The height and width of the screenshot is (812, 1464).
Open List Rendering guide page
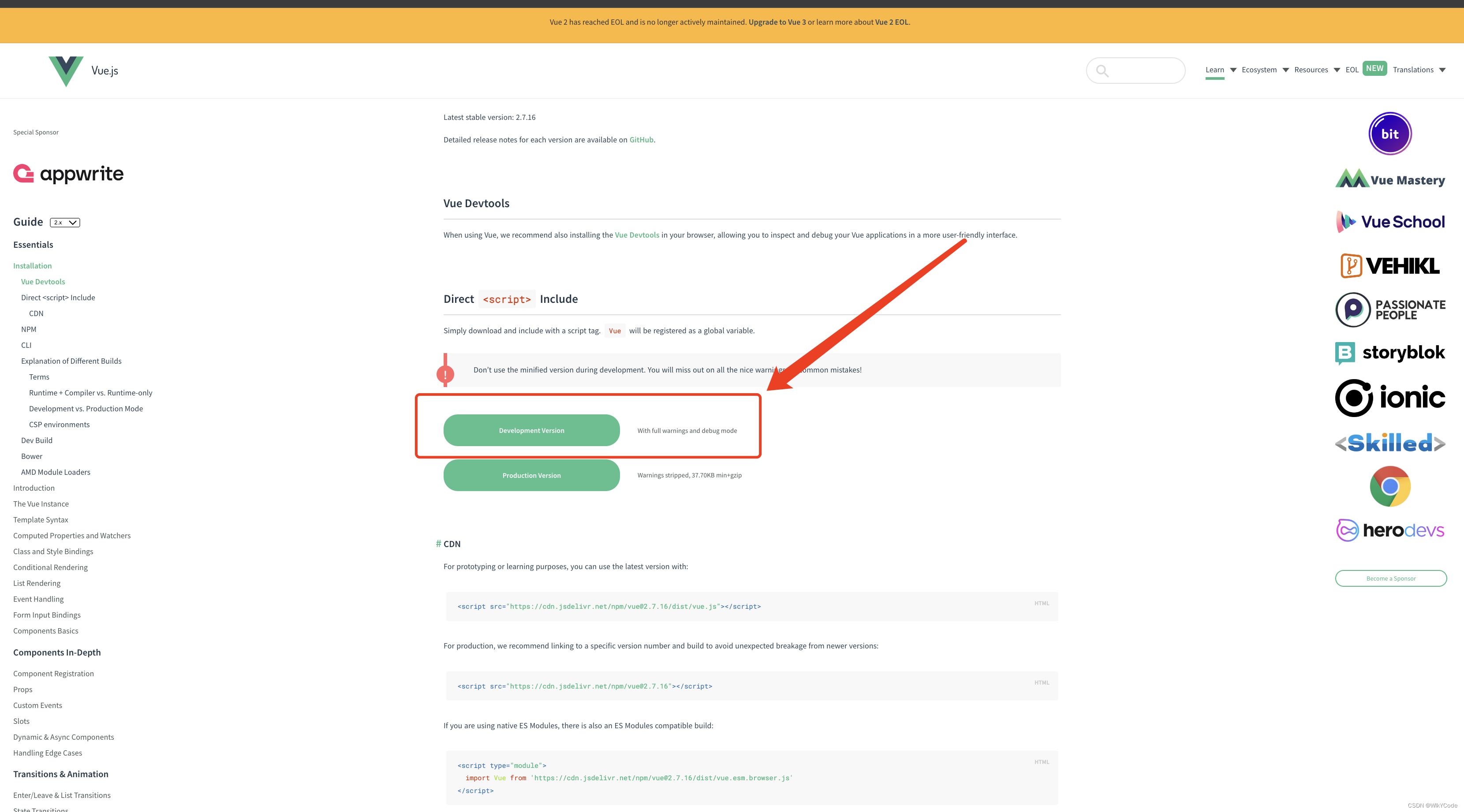pos(36,584)
